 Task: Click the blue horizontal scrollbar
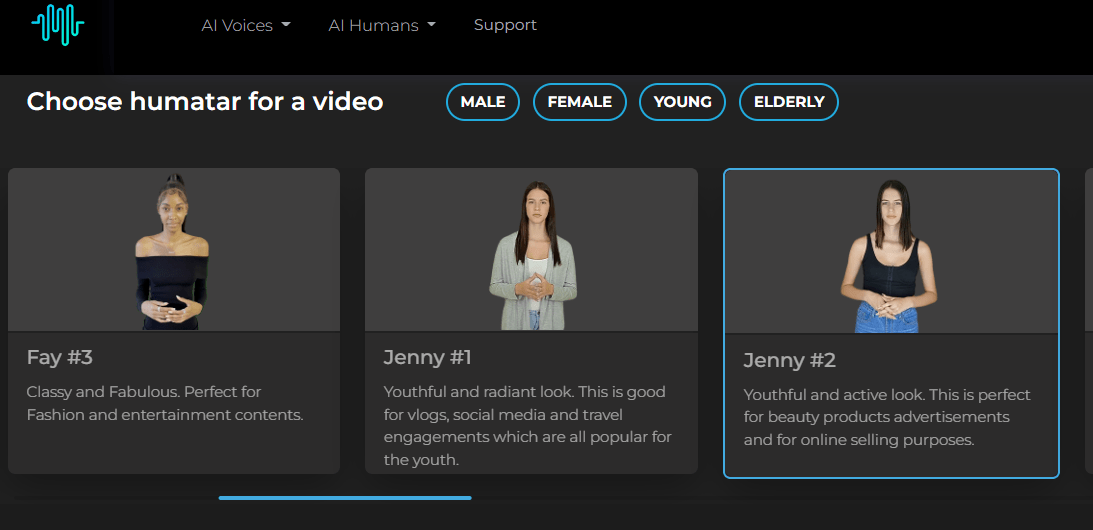pyautogui.click(x=345, y=497)
